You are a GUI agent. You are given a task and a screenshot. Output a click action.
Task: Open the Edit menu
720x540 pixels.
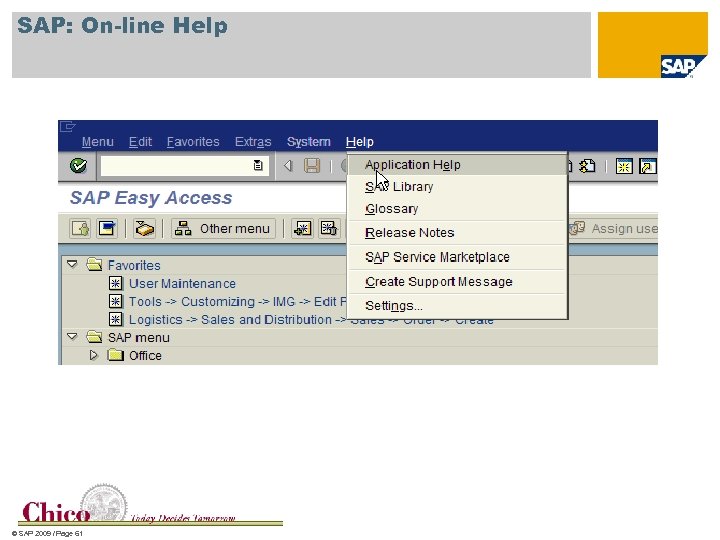tap(140, 142)
